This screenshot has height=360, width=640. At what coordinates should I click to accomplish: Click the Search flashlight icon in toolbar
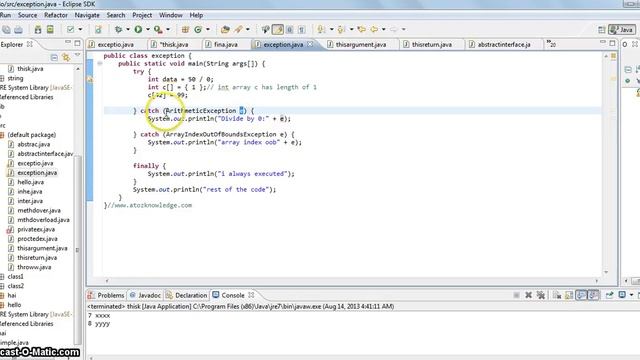pyautogui.click(x=238, y=29)
